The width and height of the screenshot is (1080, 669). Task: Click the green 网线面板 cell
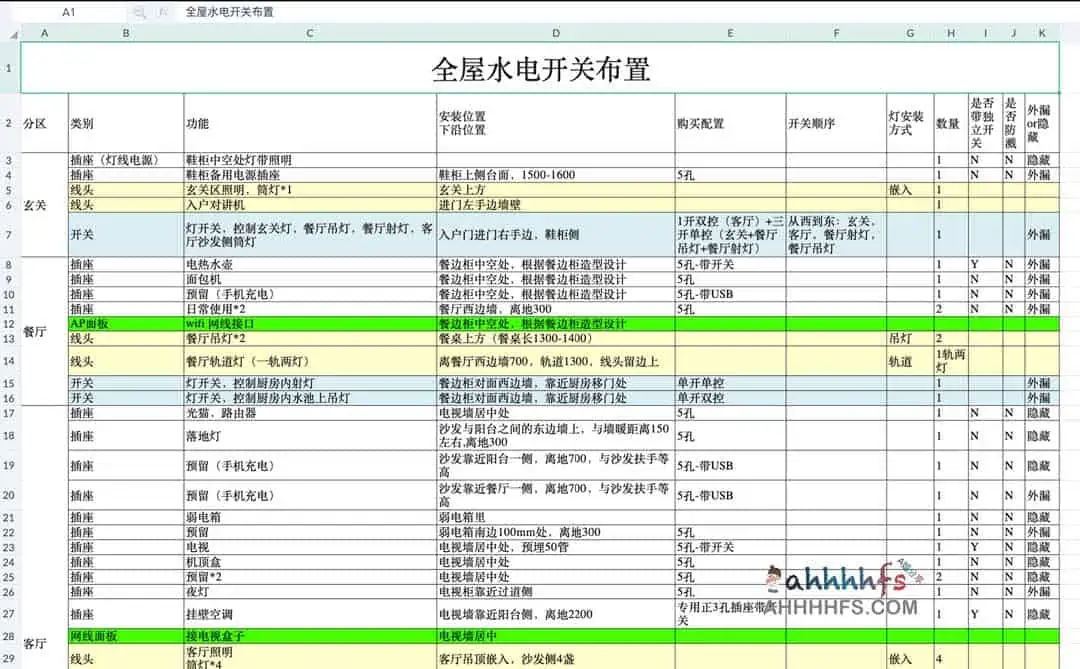(x=125, y=636)
